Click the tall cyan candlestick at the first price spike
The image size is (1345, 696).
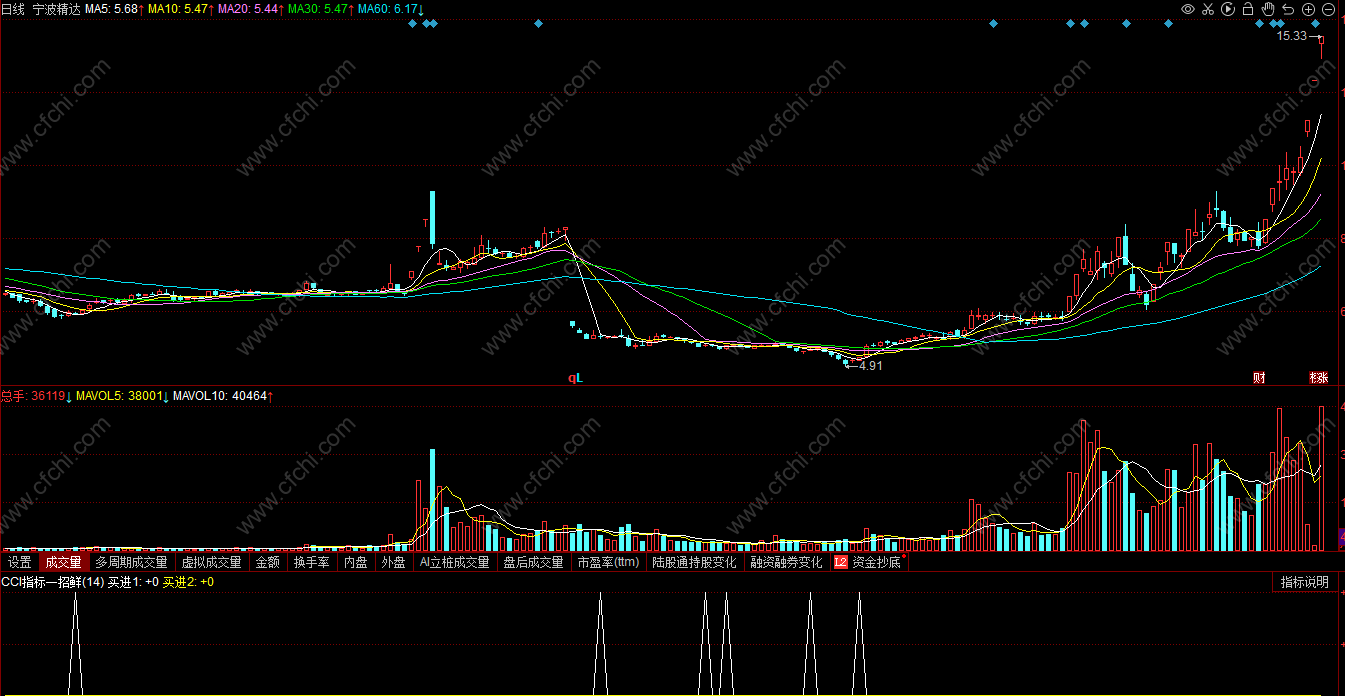point(433,218)
